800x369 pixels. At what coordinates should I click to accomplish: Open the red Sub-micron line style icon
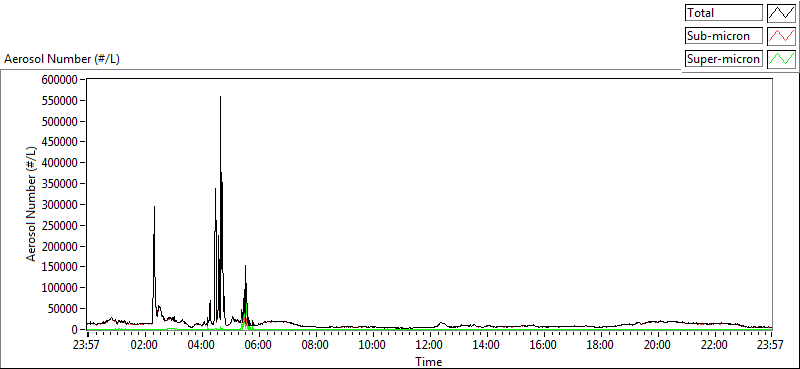point(781,36)
